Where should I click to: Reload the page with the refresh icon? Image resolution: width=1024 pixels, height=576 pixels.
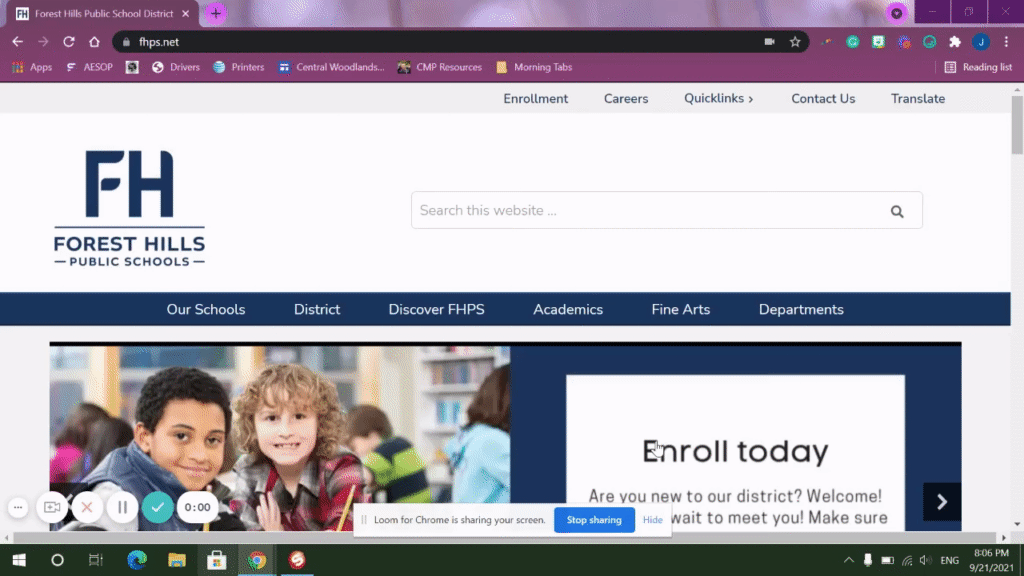(69, 42)
